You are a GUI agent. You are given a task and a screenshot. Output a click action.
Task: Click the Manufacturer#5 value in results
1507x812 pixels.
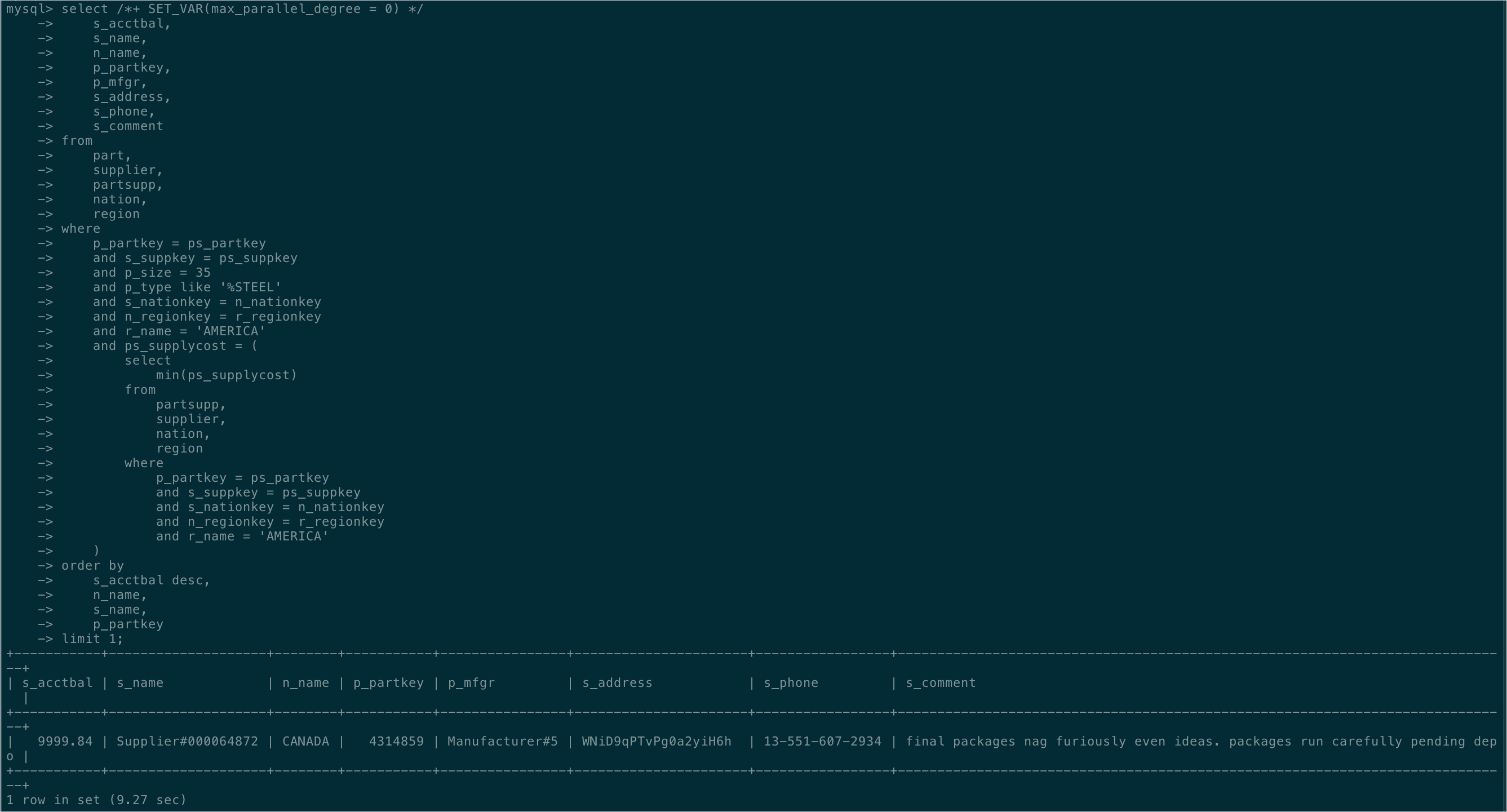pyautogui.click(x=502, y=741)
